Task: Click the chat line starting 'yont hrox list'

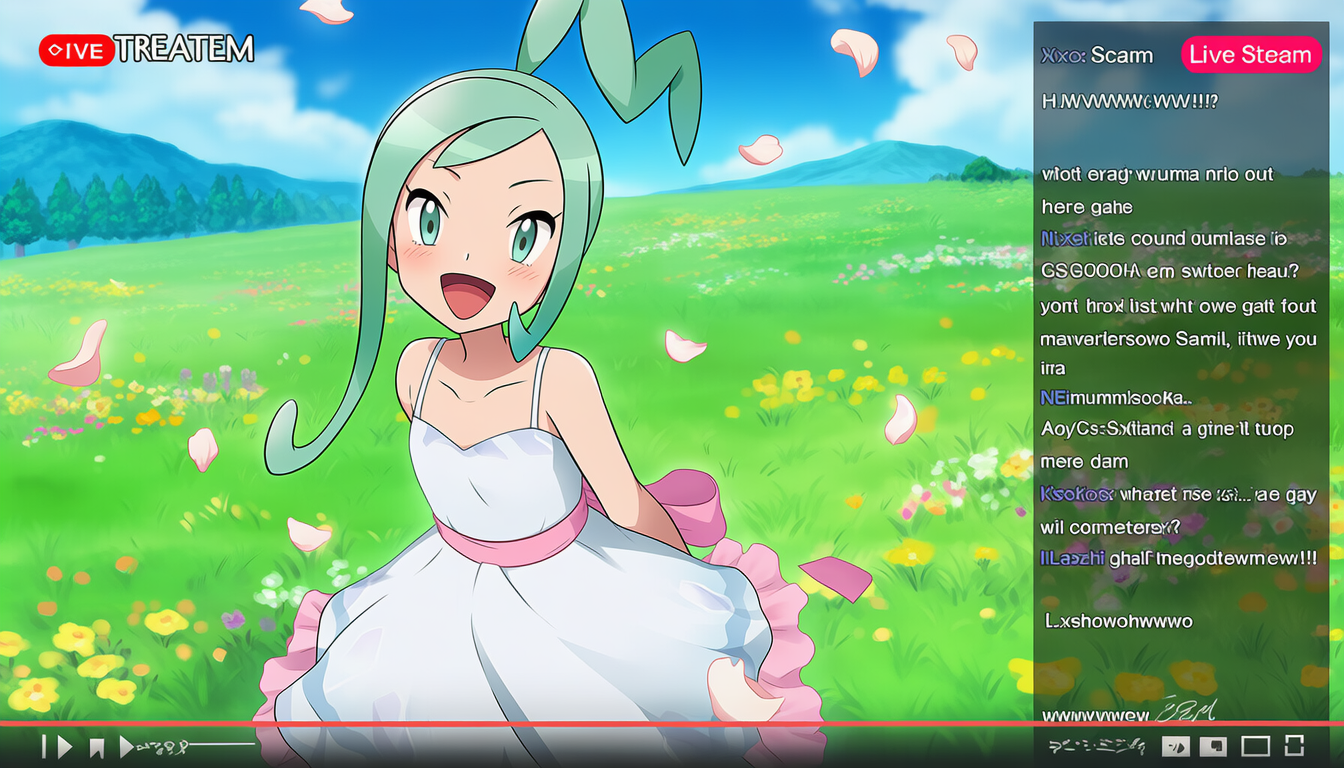Action: (1177, 306)
